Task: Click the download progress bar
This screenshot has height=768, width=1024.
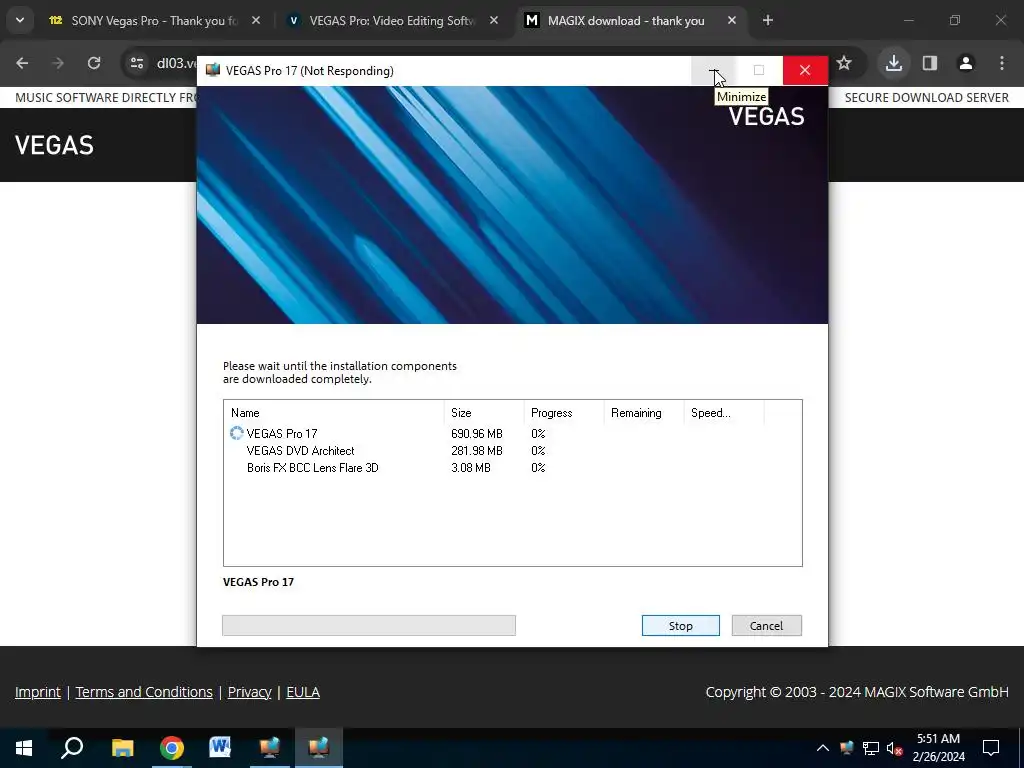Action: (x=369, y=625)
